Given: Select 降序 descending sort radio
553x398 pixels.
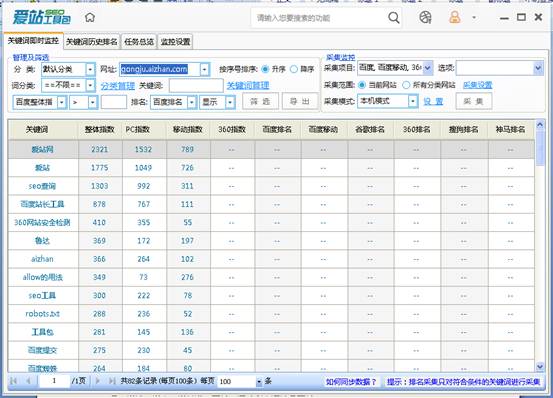Looking at the screenshot, I should pos(293,69).
